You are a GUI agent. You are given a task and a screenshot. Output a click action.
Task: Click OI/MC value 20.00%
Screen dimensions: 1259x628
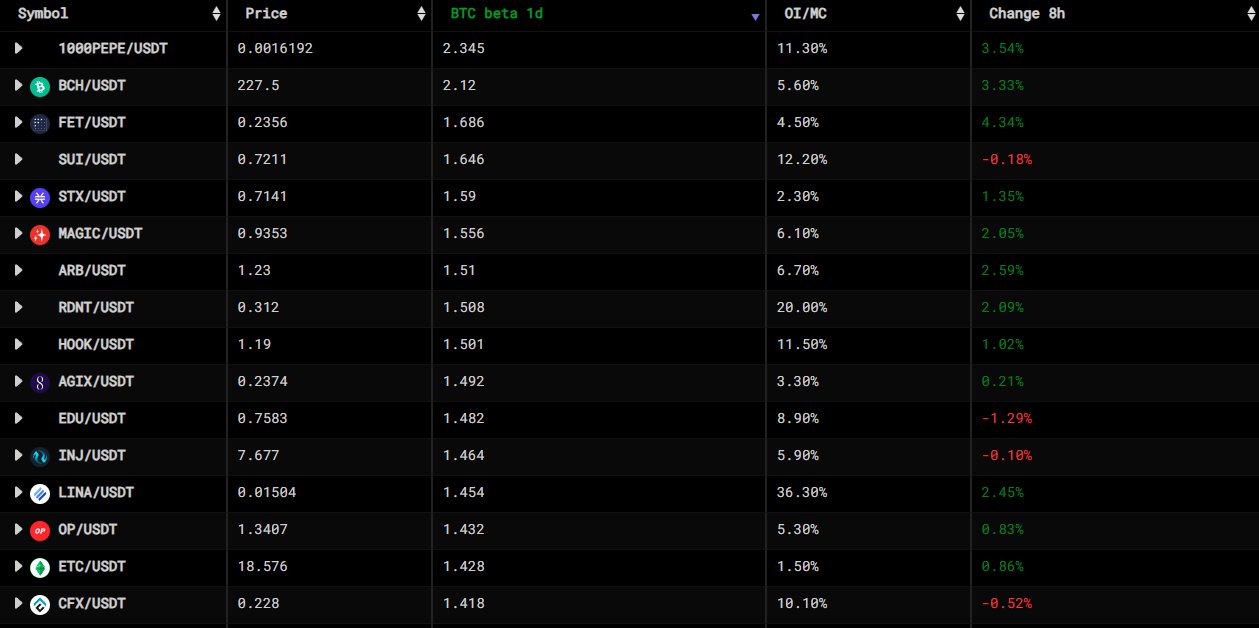[x=802, y=307]
